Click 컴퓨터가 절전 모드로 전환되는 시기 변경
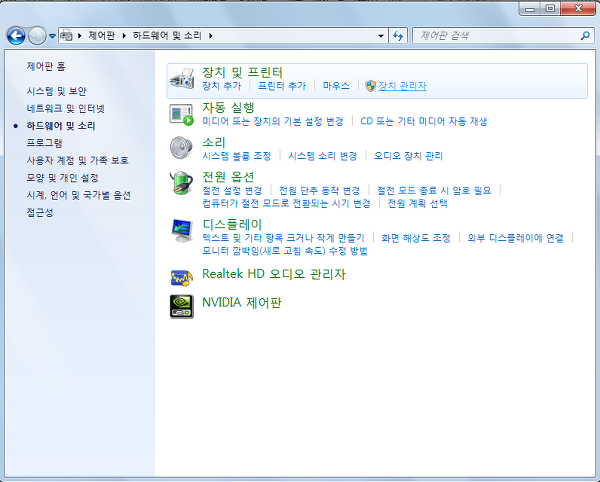Viewport: 600px width, 482px height. 286,203
